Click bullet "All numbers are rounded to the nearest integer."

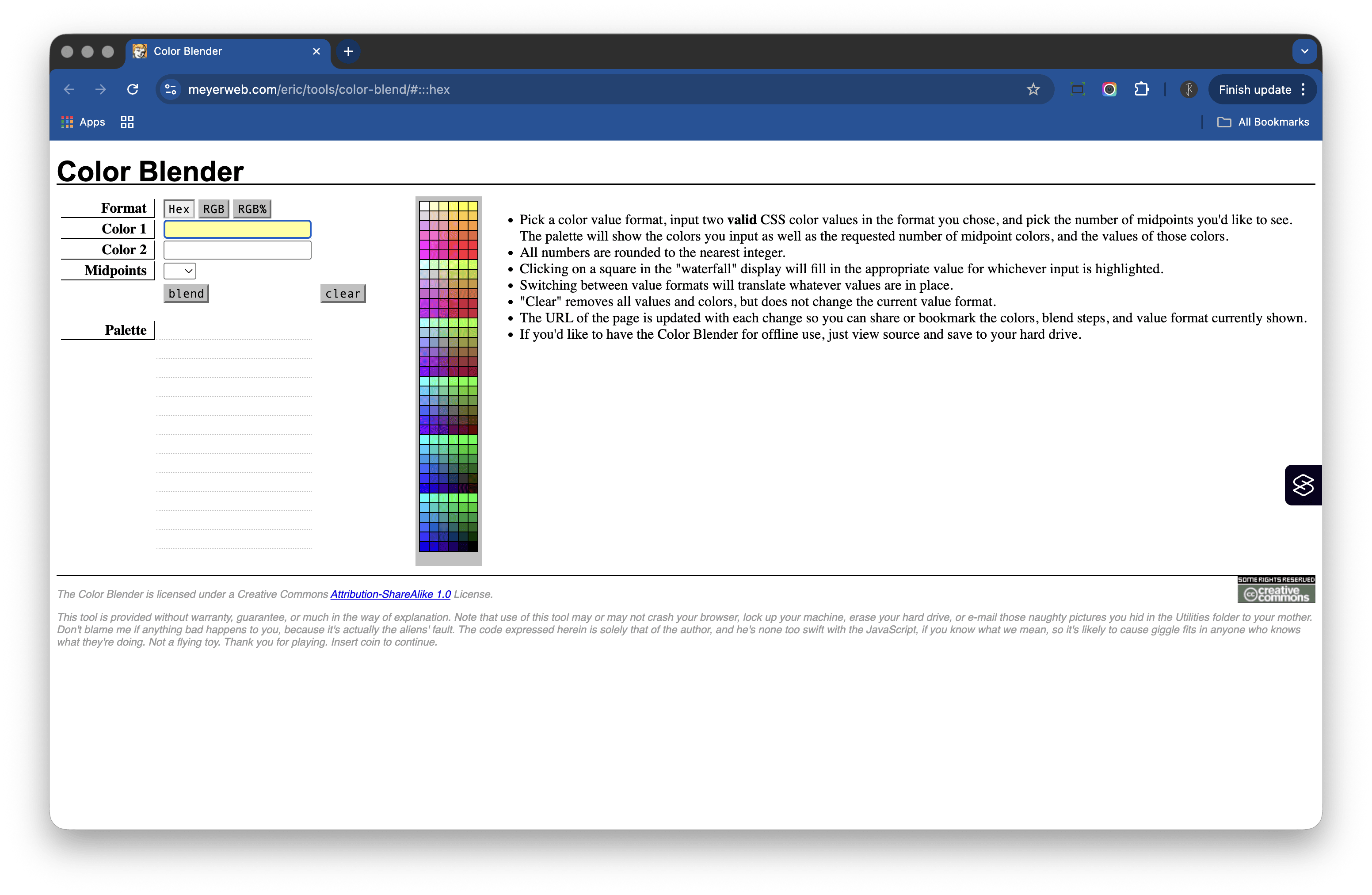click(x=652, y=252)
